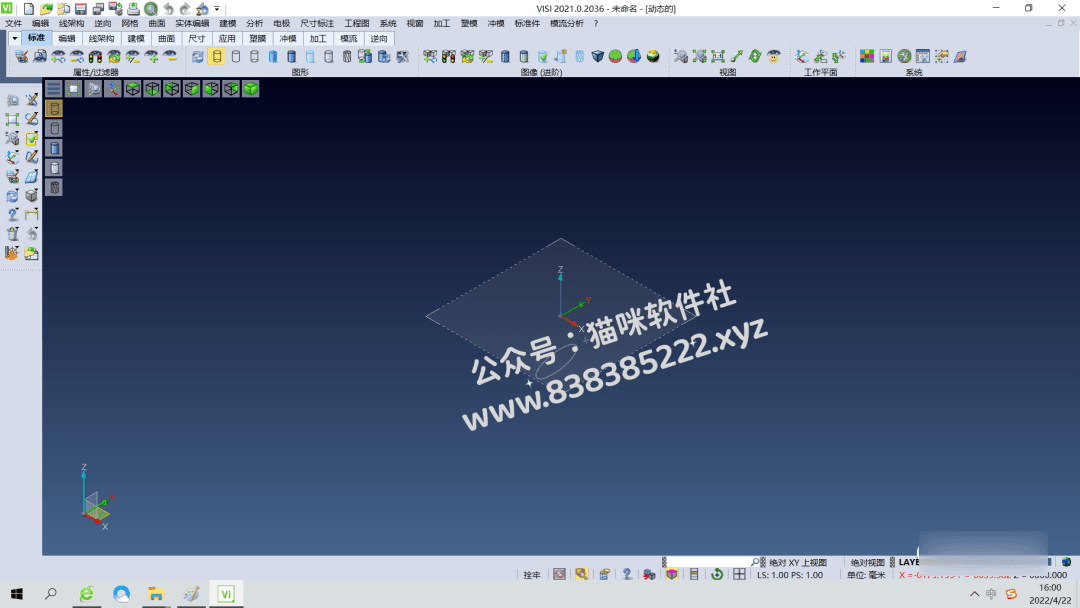Undo the last action

(x=169, y=9)
